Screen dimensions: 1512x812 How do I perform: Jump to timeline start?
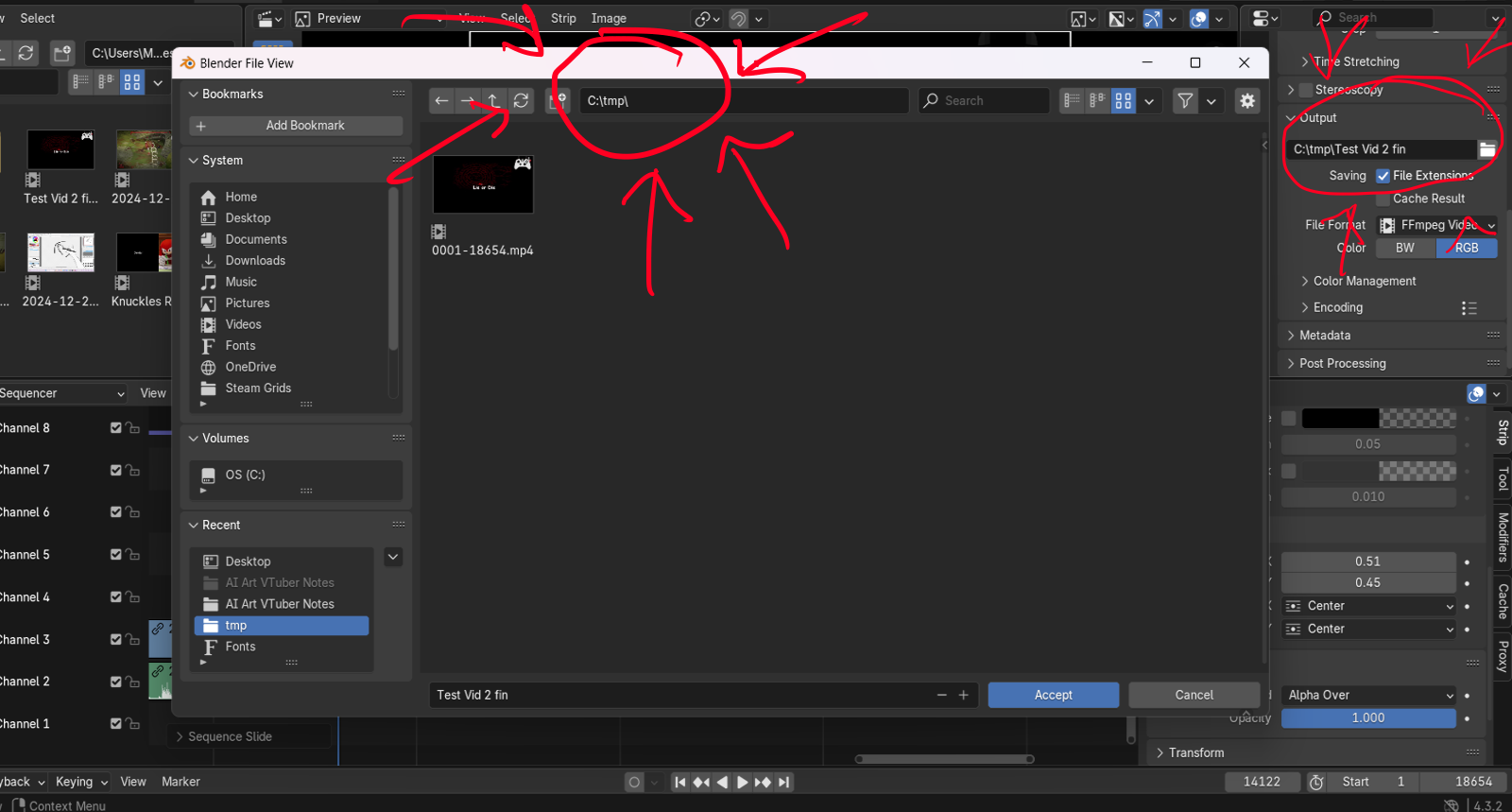click(x=680, y=782)
